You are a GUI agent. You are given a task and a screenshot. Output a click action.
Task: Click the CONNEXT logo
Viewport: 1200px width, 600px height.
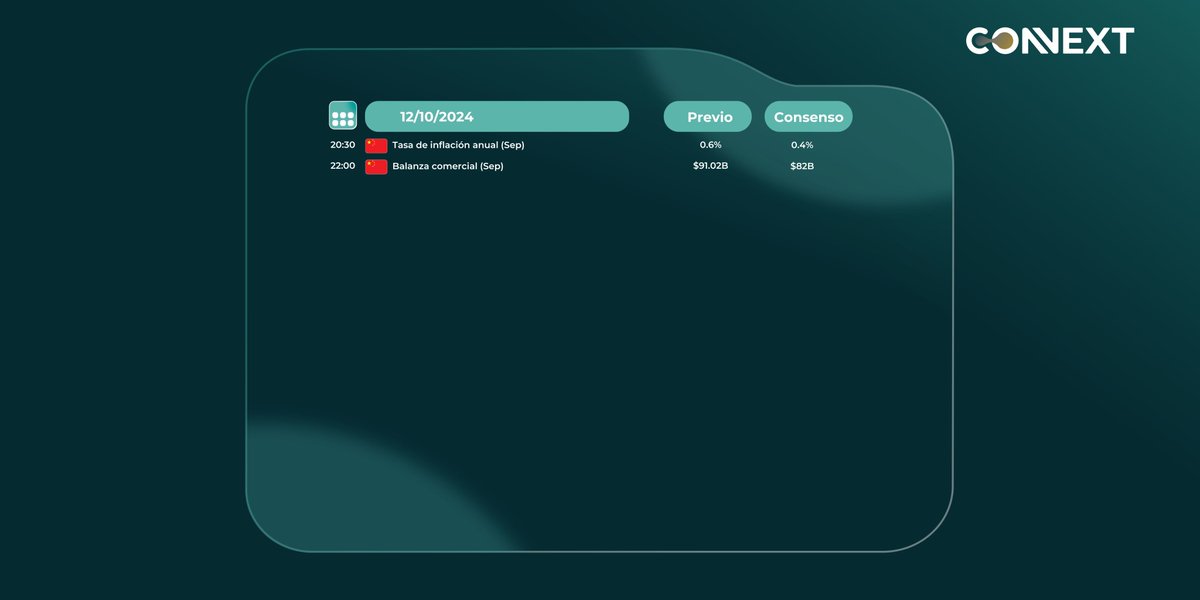(1050, 41)
